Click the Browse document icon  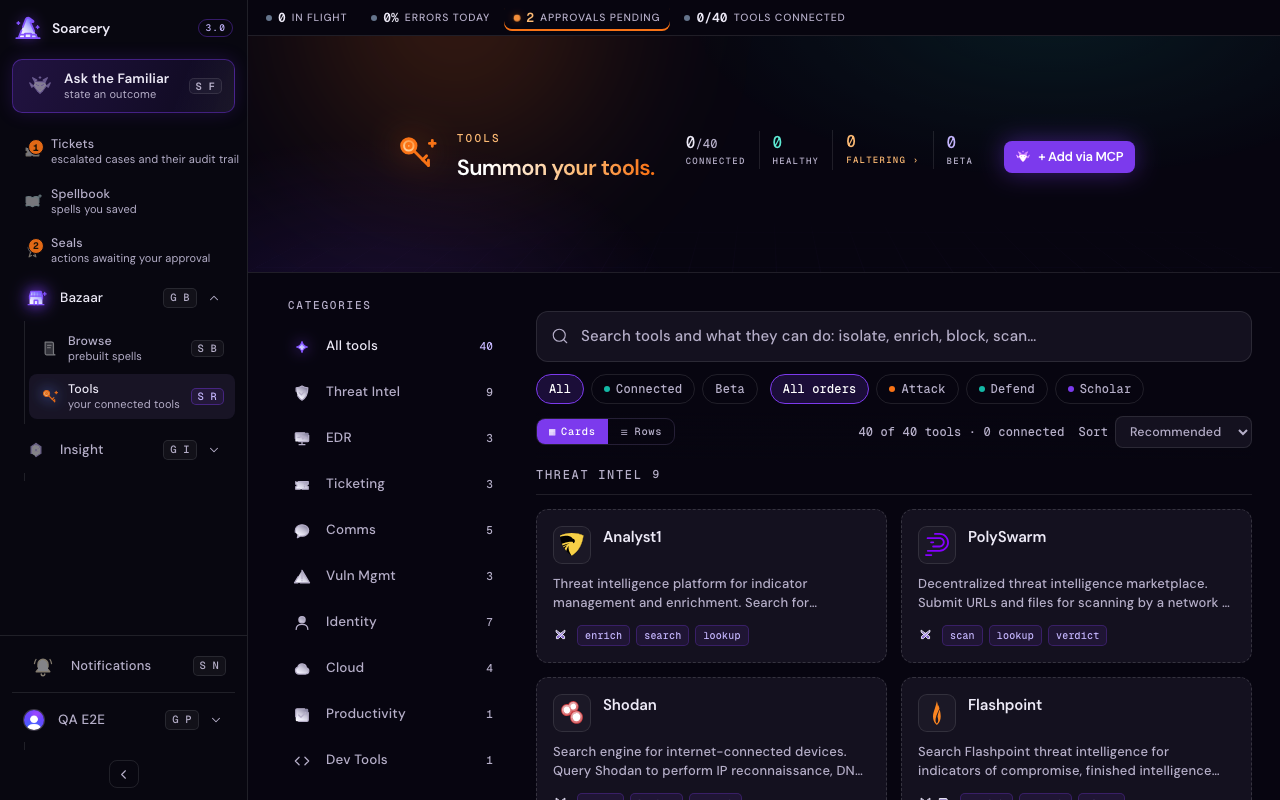click(x=50, y=348)
